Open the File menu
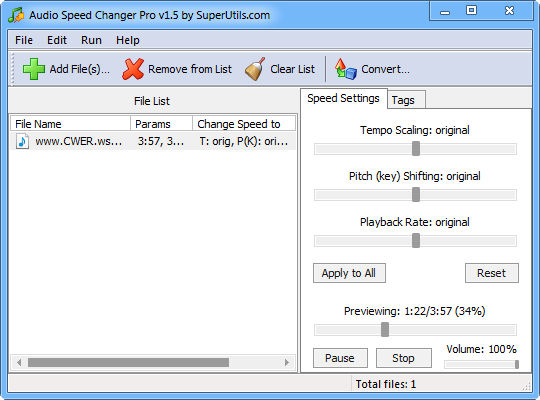Image resolution: width=540 pixels, height=400 pixels. click(24, 40)
